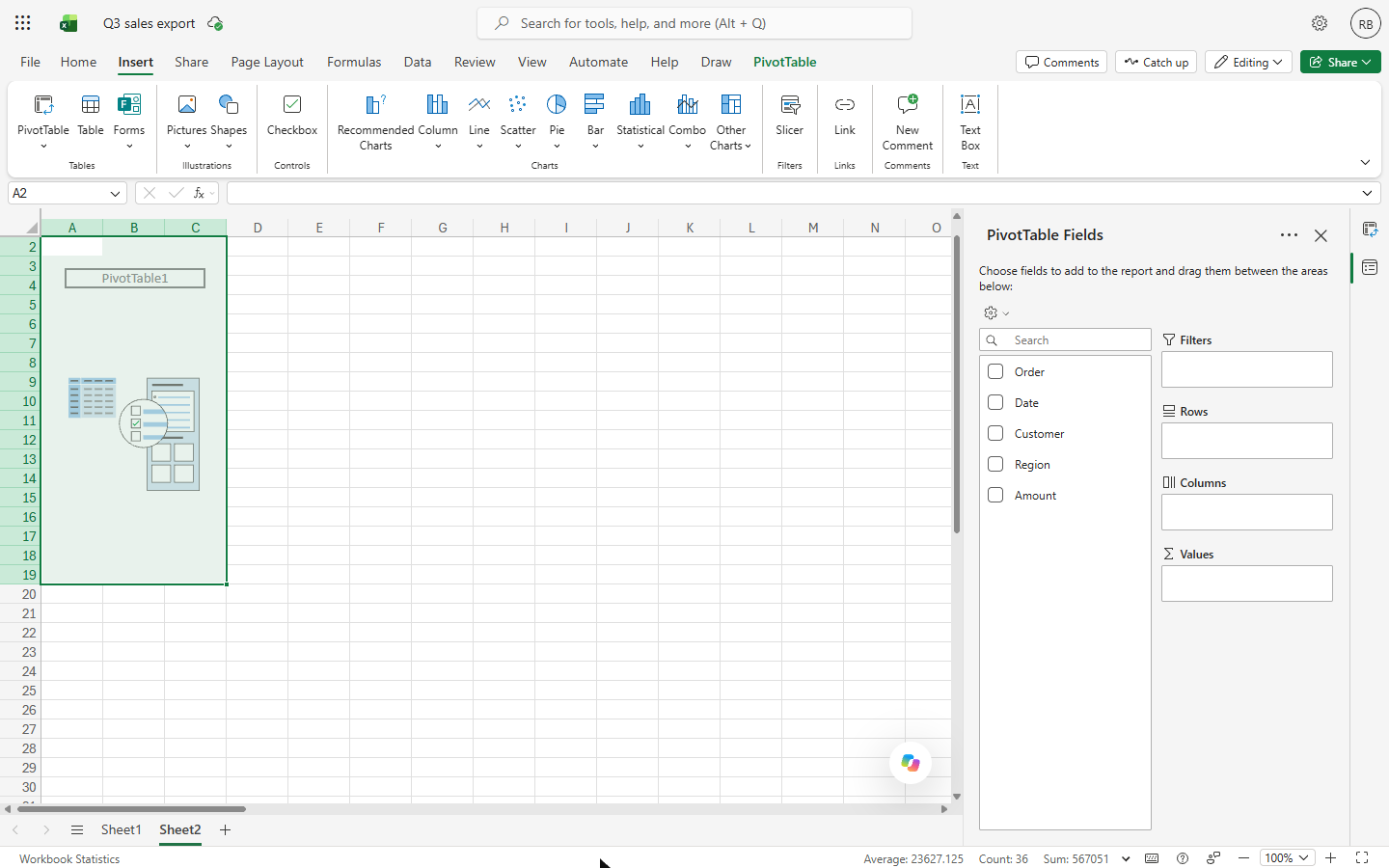The height and width of the screenshot is (868, 1389).
Task: Open Workbook Statistics in status bar
Action: pos(69,859)
